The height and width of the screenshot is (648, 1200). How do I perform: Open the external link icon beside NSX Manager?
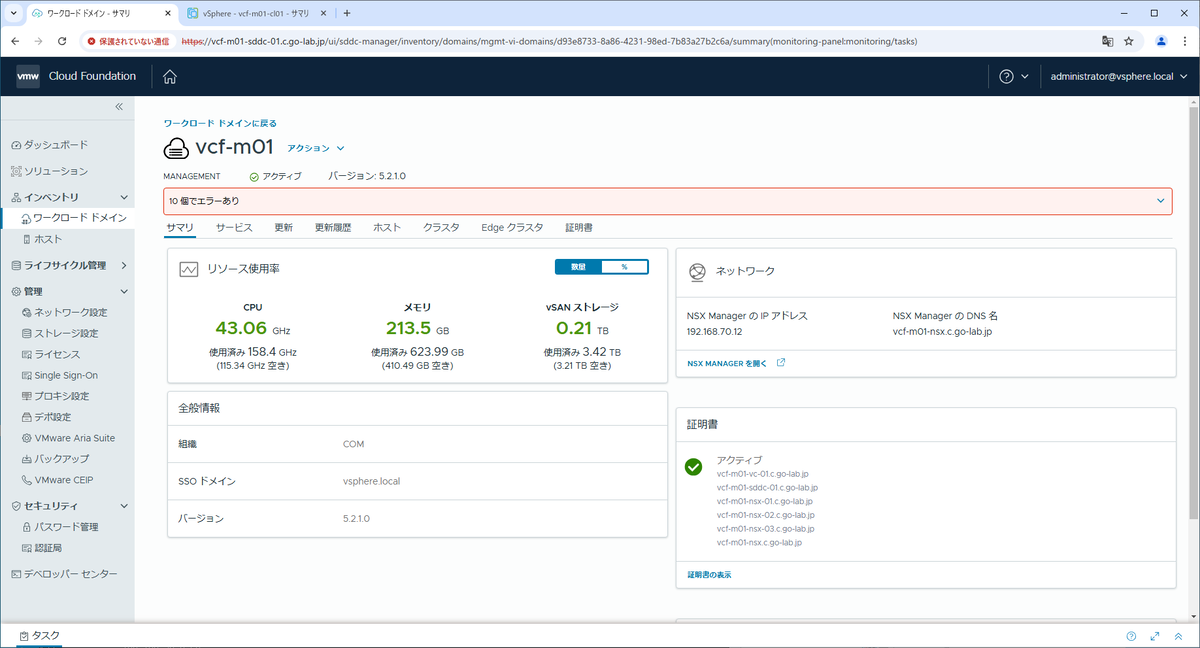781,363
